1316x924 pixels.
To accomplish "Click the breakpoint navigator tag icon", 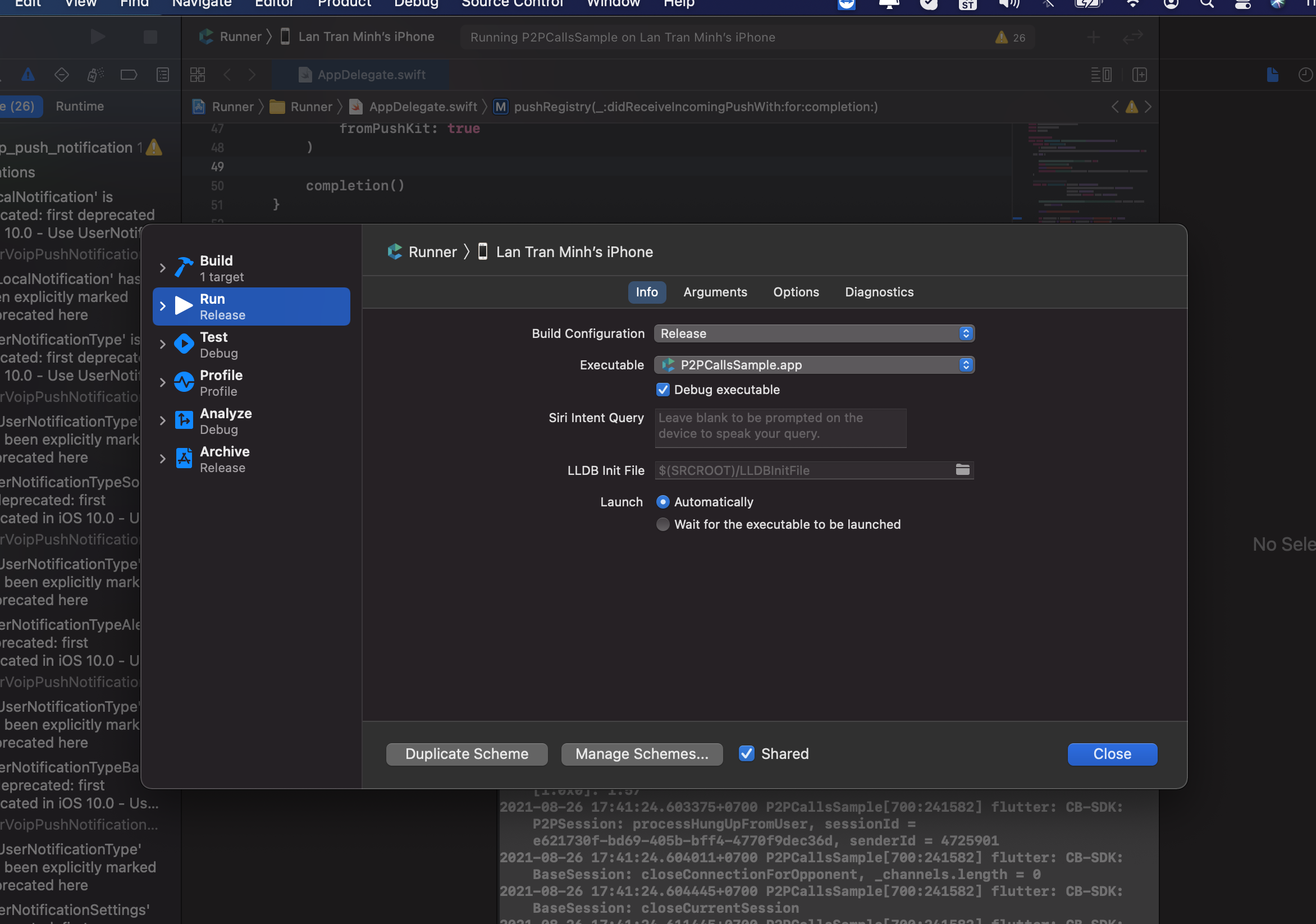I will pos(129,75).
